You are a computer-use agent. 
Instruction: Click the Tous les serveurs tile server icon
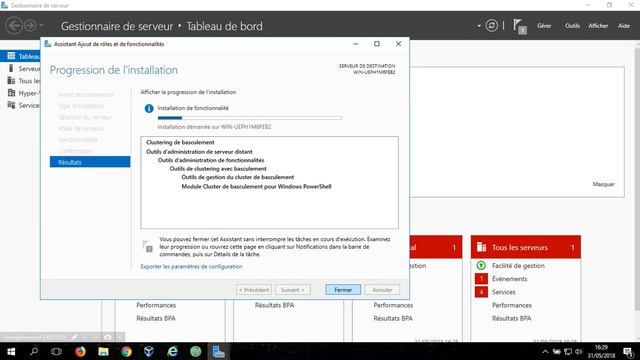coord(482,247)
